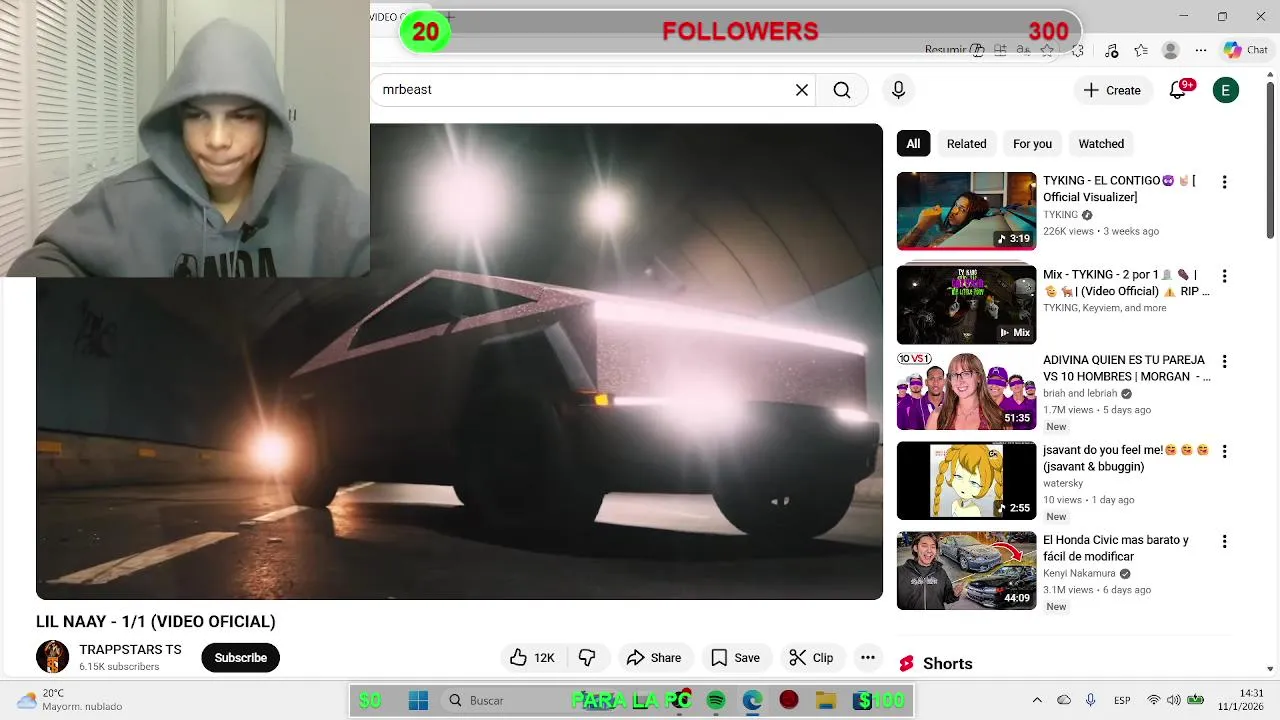This screenshot has height=720, width=1280.
Task: Open options for Mix - TYKING entry
Action: point(1224,275)
